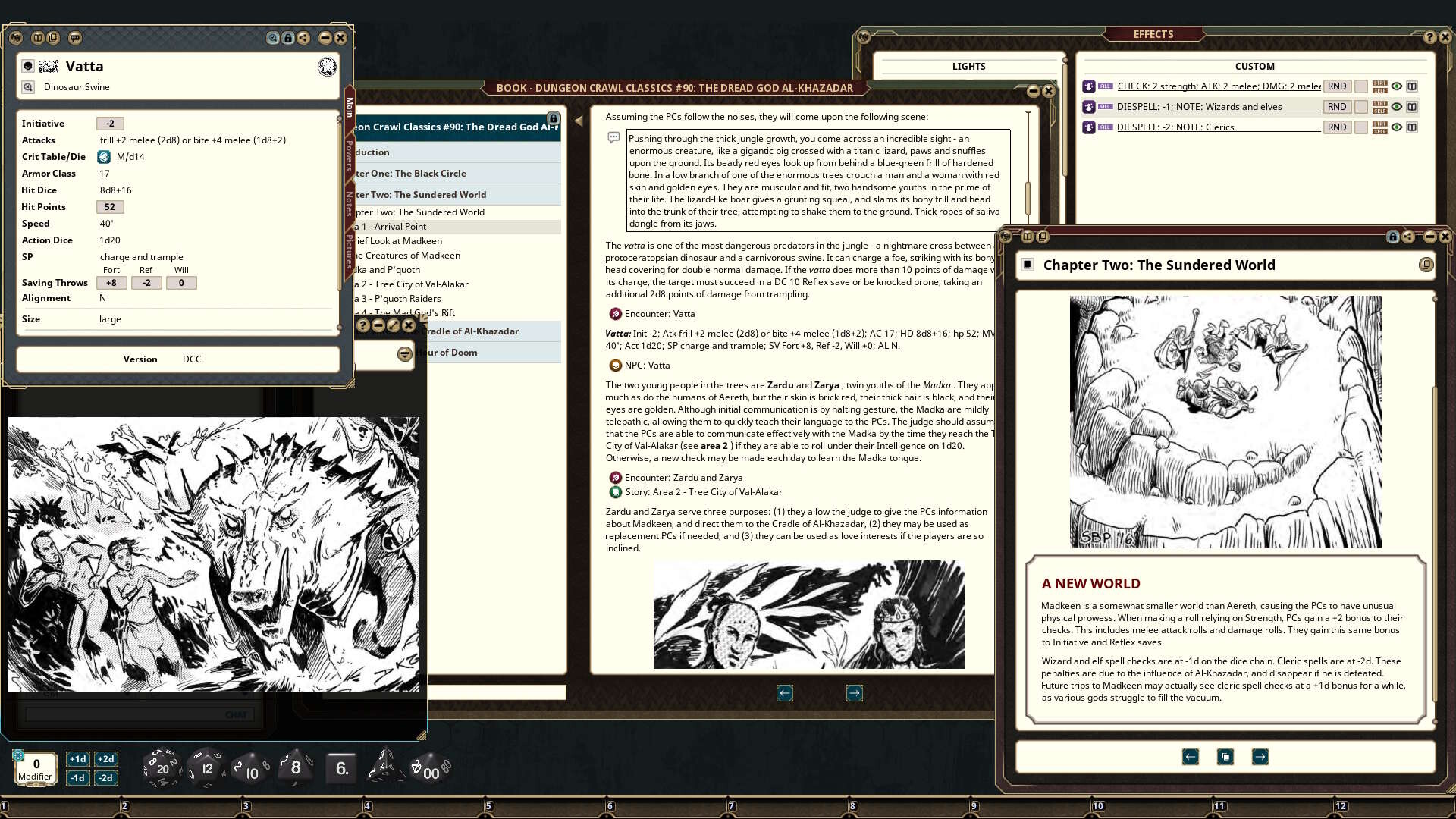Image resolution: width=1456 pixels, height=819 pixels.
Task: Click the purple effect icon for CHECK strength
Action: [1088, 86]
